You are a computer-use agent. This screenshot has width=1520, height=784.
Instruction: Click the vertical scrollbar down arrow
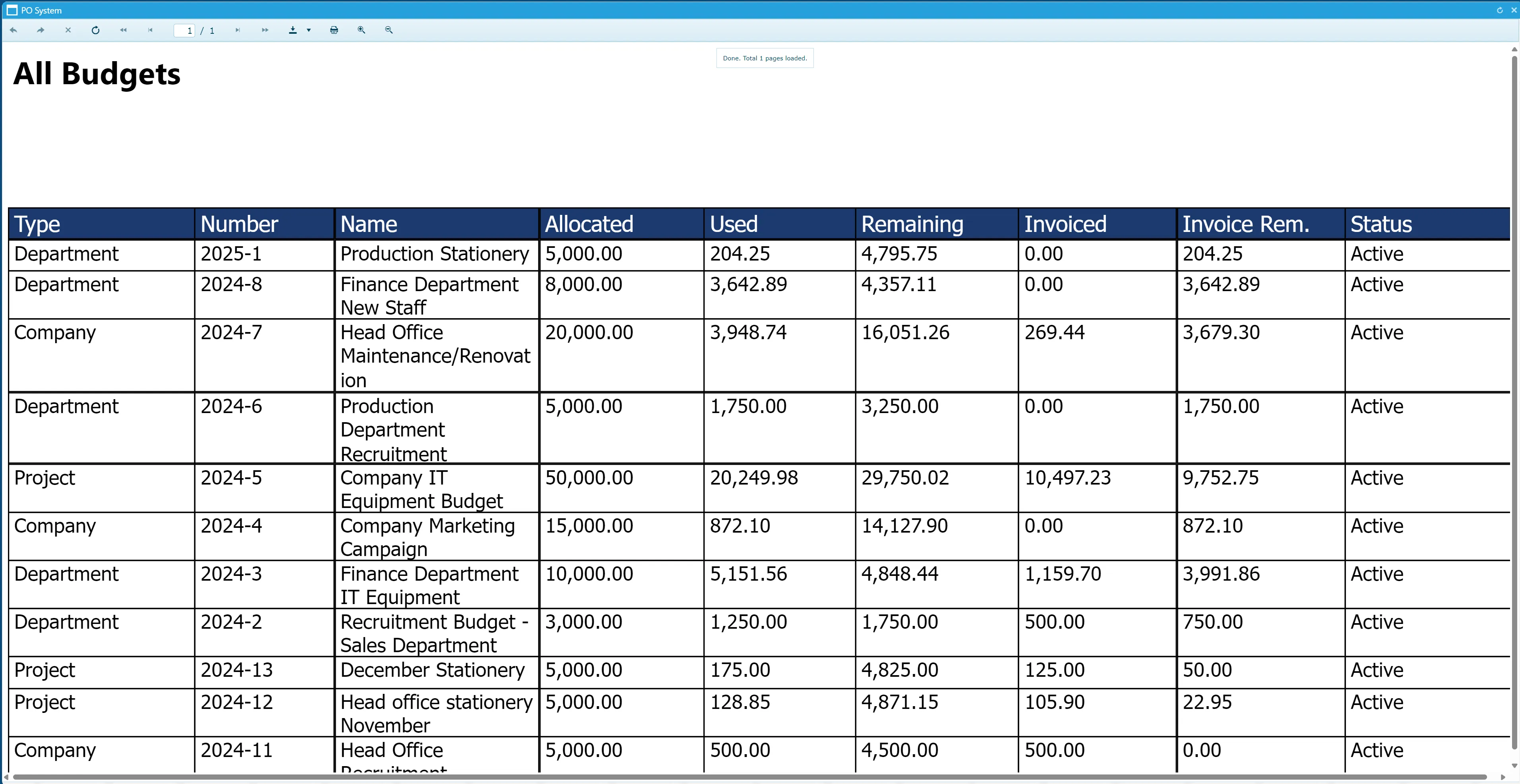coord(1514,766)
